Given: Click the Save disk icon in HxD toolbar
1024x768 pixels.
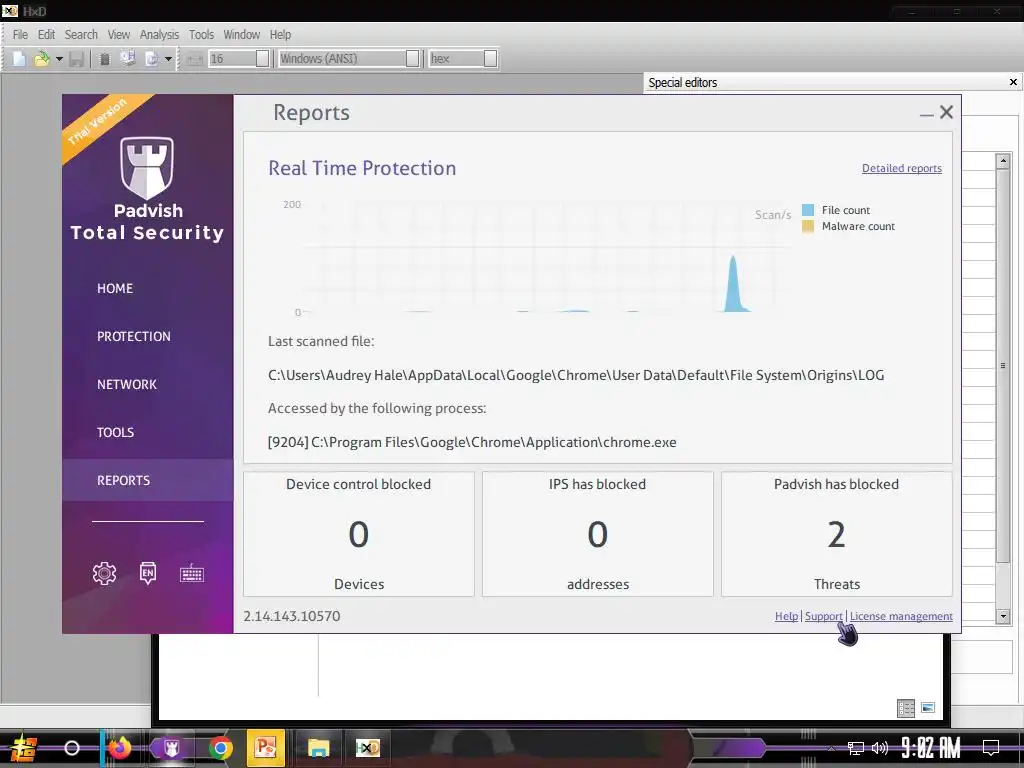Looking at the screenshot, I should pyautogui.click(x=76, y=59).
